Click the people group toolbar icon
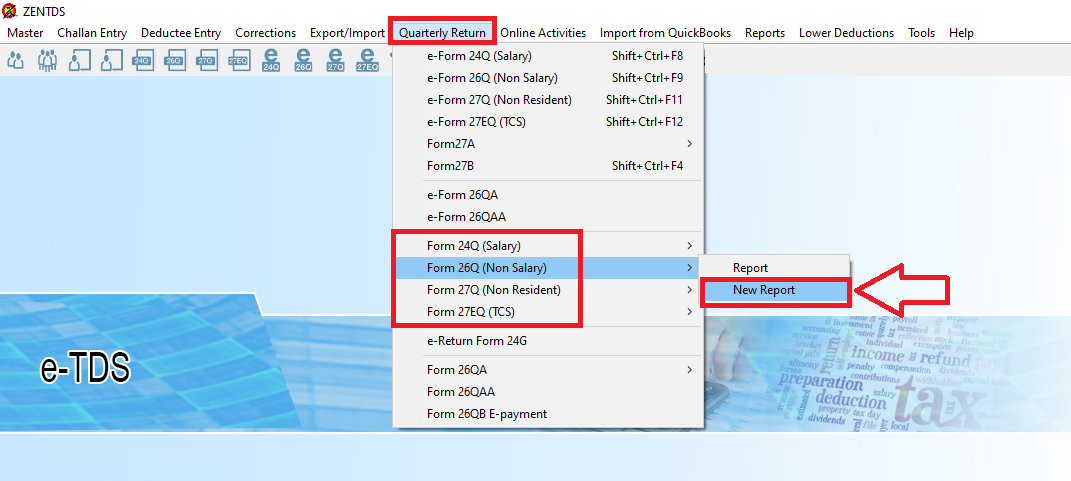The image size is (1071, 481). coord(48,60)
